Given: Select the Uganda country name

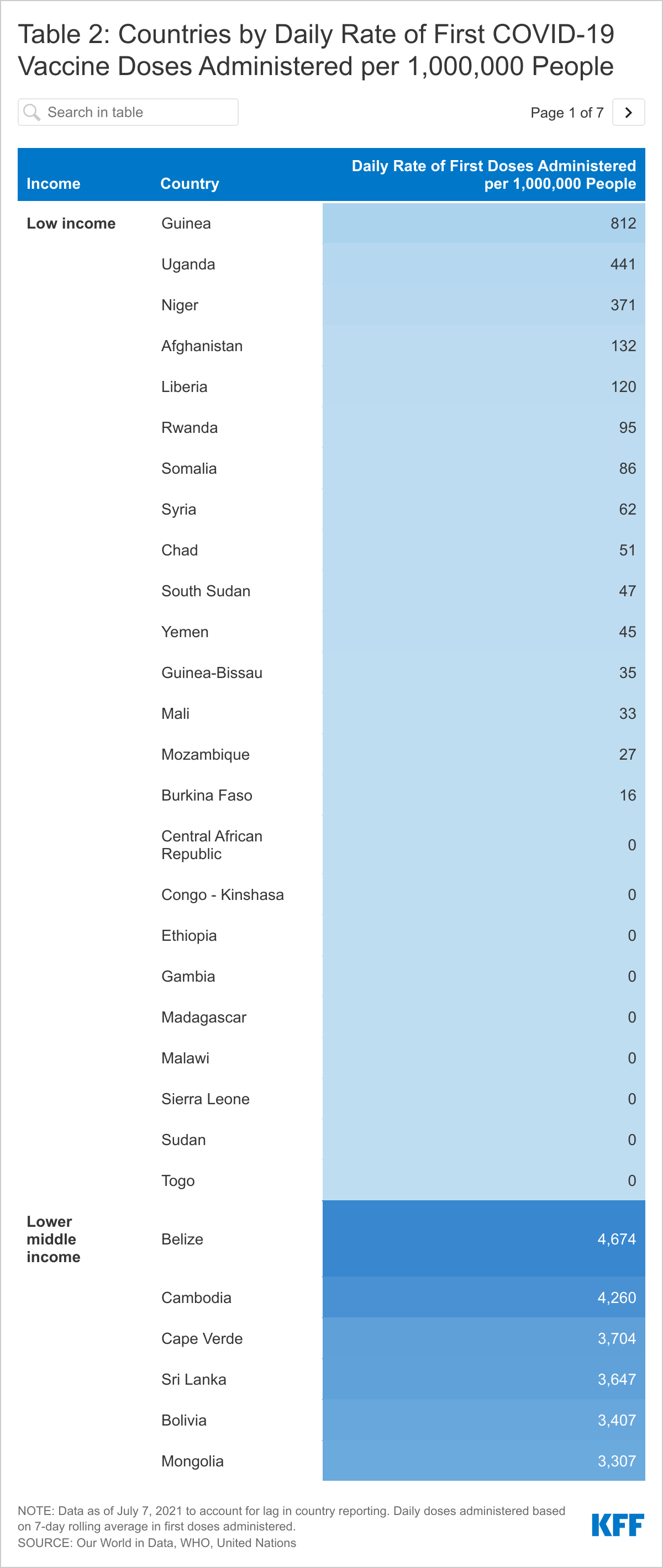Looking at the screenshot, I should coord(188,264).
